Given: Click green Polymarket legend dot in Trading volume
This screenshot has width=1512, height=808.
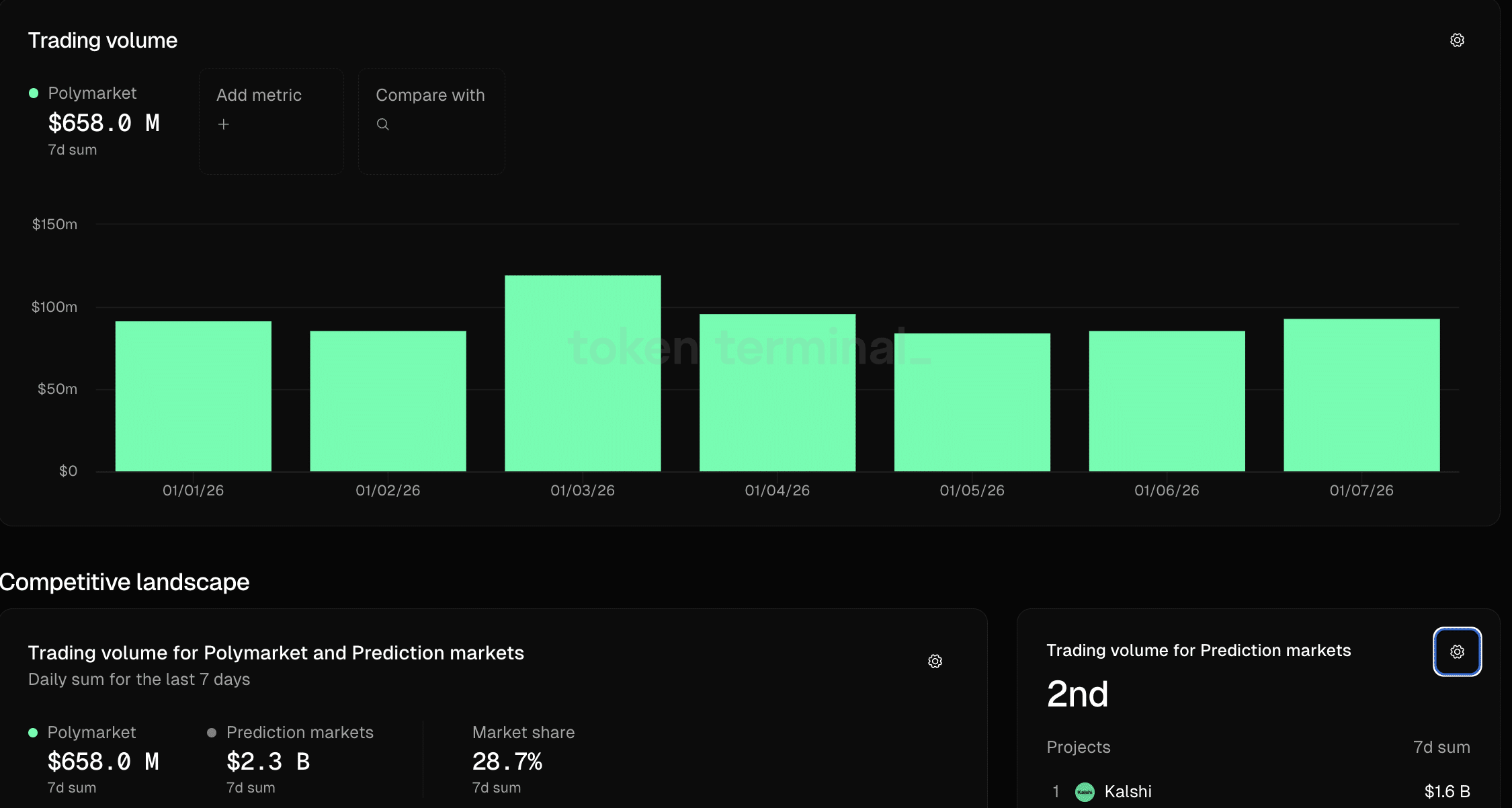Looking at the screenshot, I should click(x=34, y=93).
